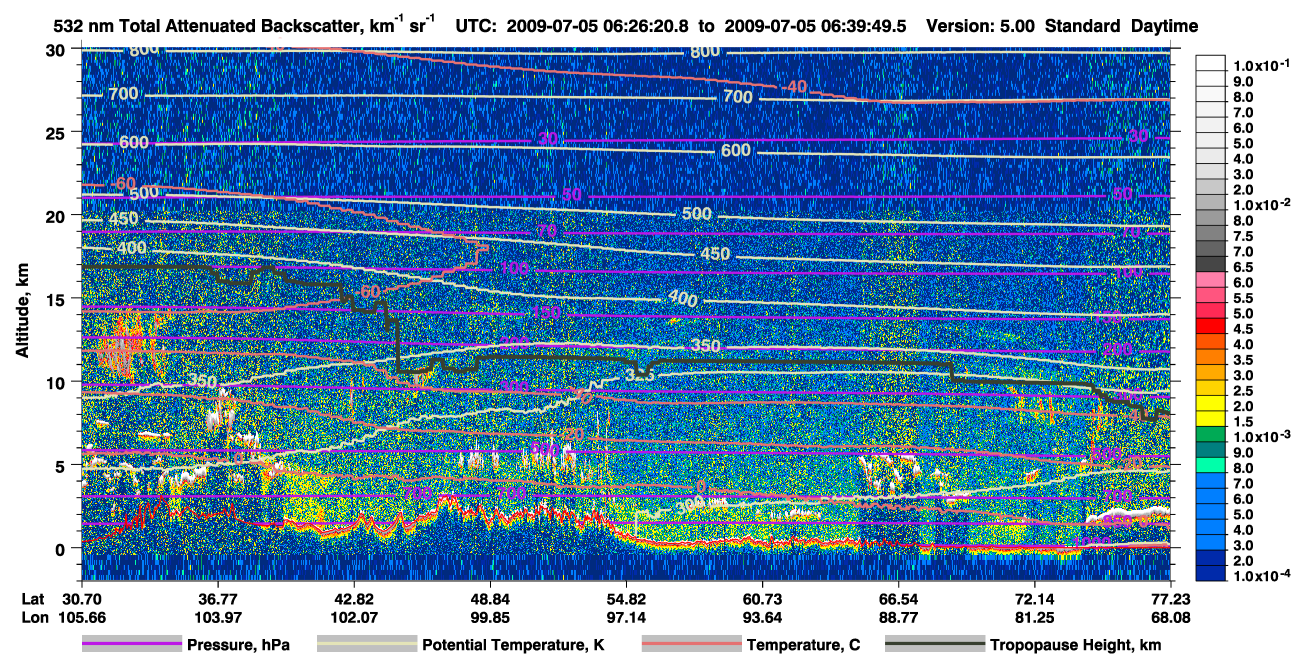Click the colorbar label '6.5'
This screenshot has height=667, width=1300.
pyautogui.click(x=1242, y=267)
